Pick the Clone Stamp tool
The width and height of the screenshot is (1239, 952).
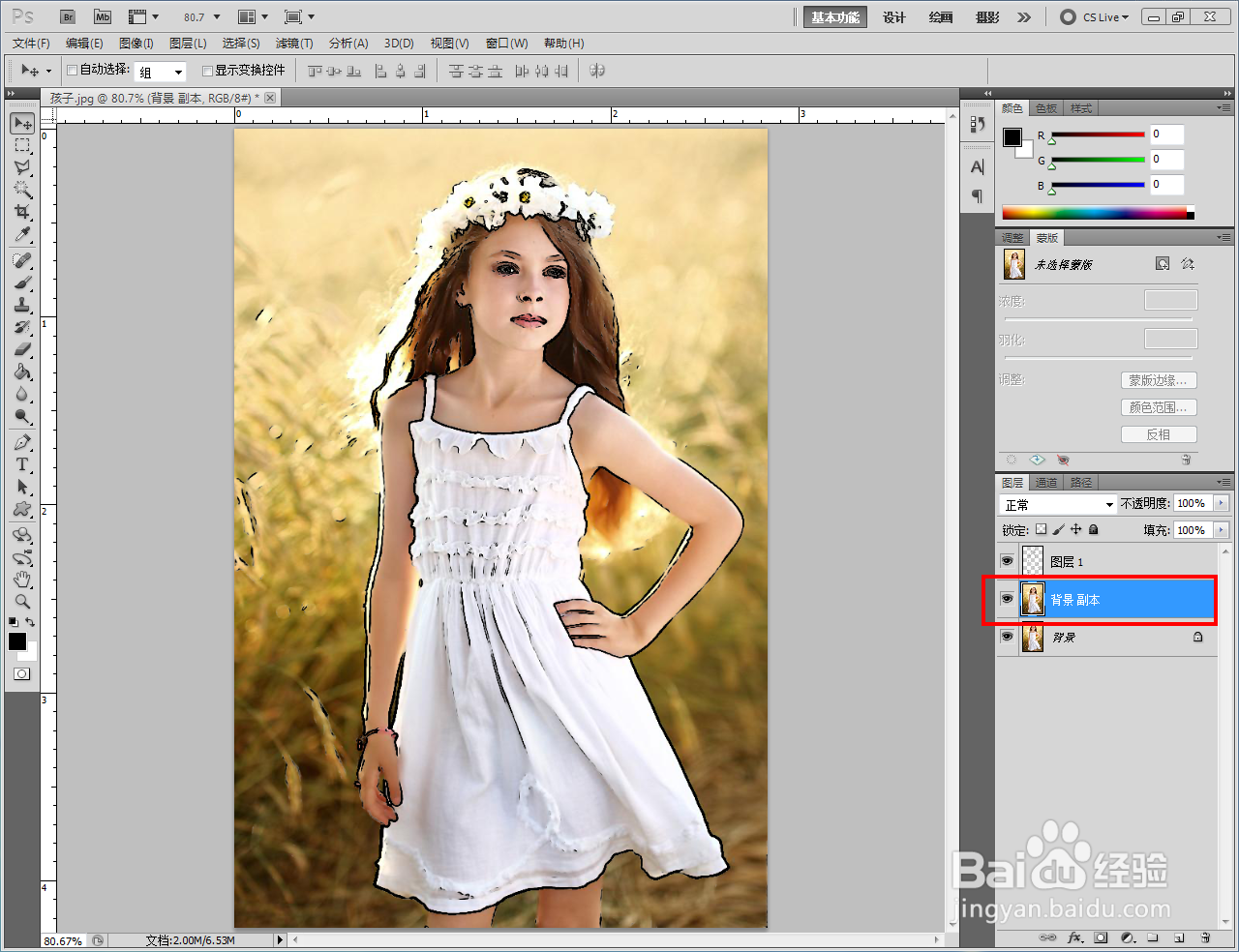click(x=22, y=305)
